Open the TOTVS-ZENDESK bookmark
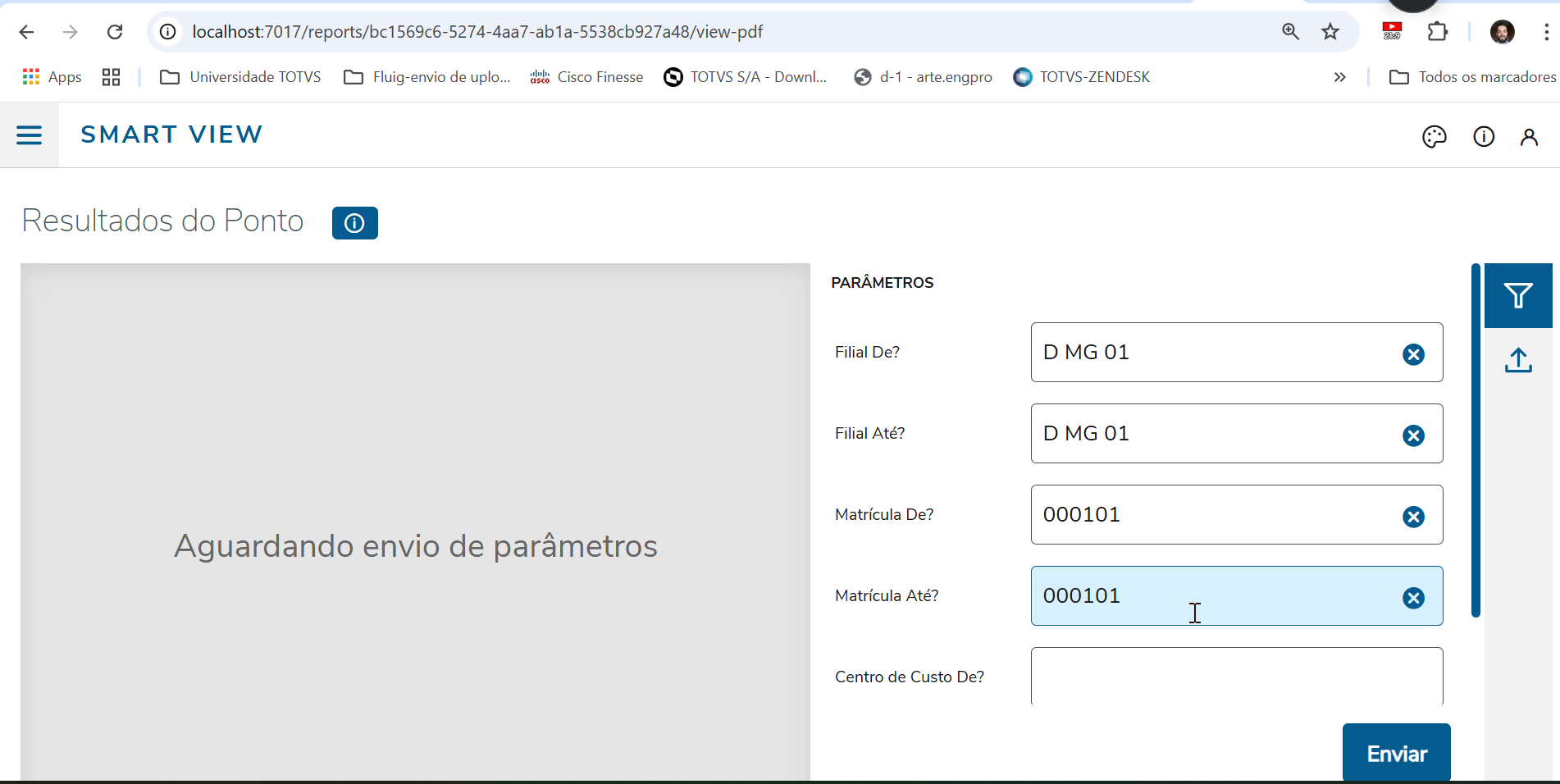The height and width of the screenshot is (784, 1560). pos(1081,76)
